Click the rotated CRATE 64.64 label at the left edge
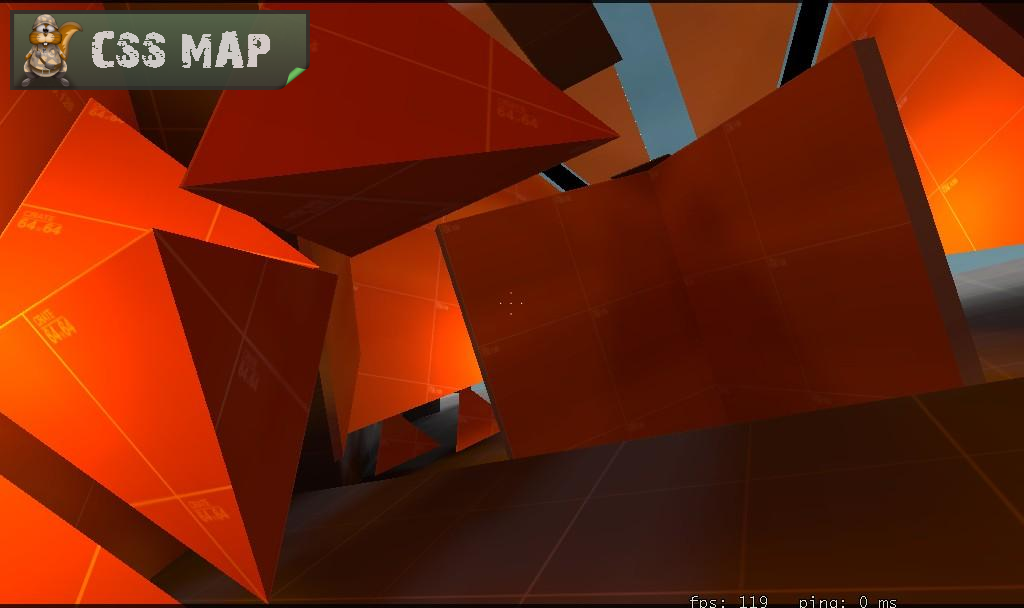1024x608 pixels. [56, 325]
